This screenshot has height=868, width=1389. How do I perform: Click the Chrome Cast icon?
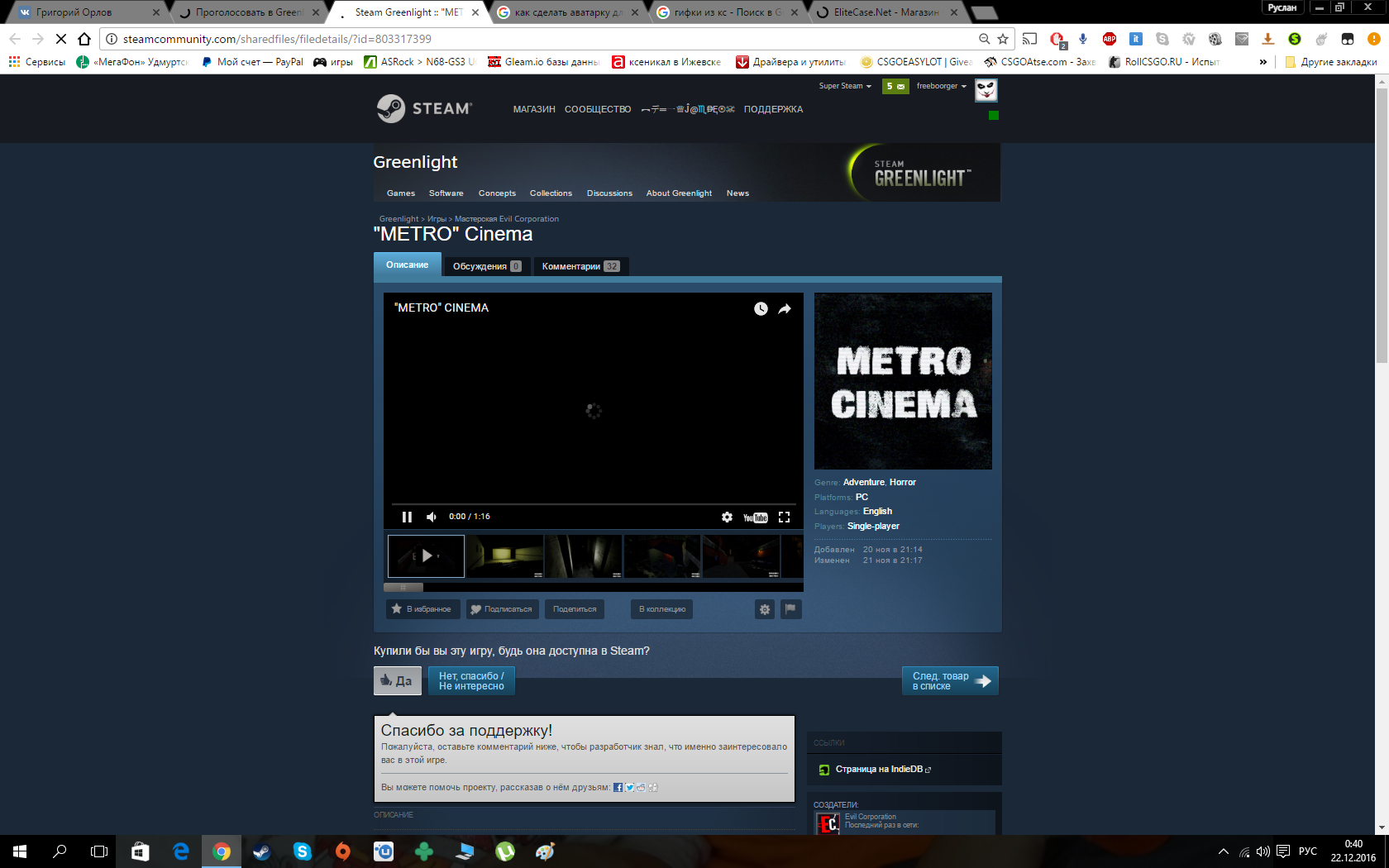(x=1029, y=39)
